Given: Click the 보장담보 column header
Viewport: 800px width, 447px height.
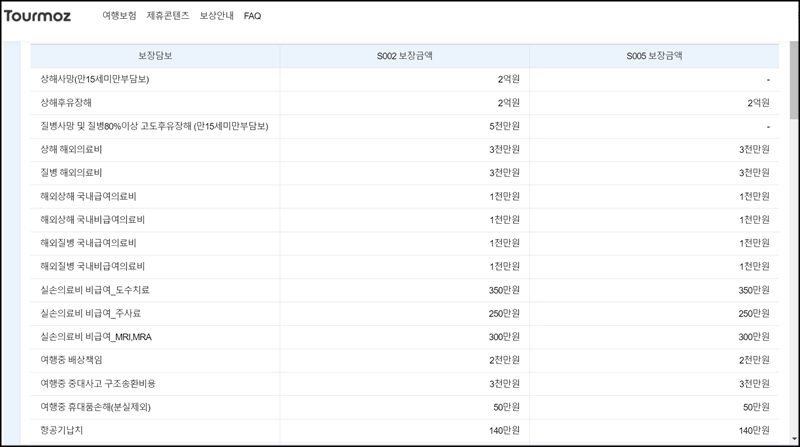Looking at the screenshot, I should coord(155,56).
